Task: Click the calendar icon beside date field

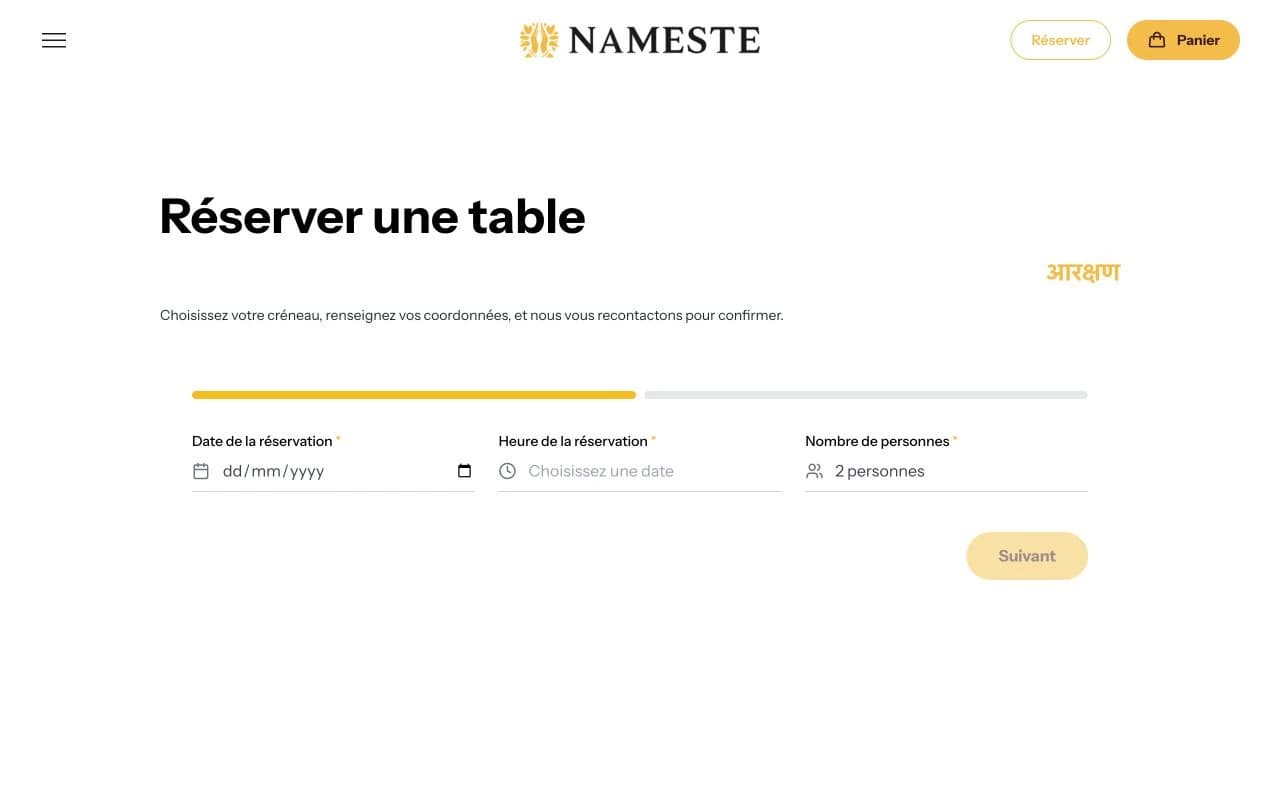Action: [x=201, y=471]
